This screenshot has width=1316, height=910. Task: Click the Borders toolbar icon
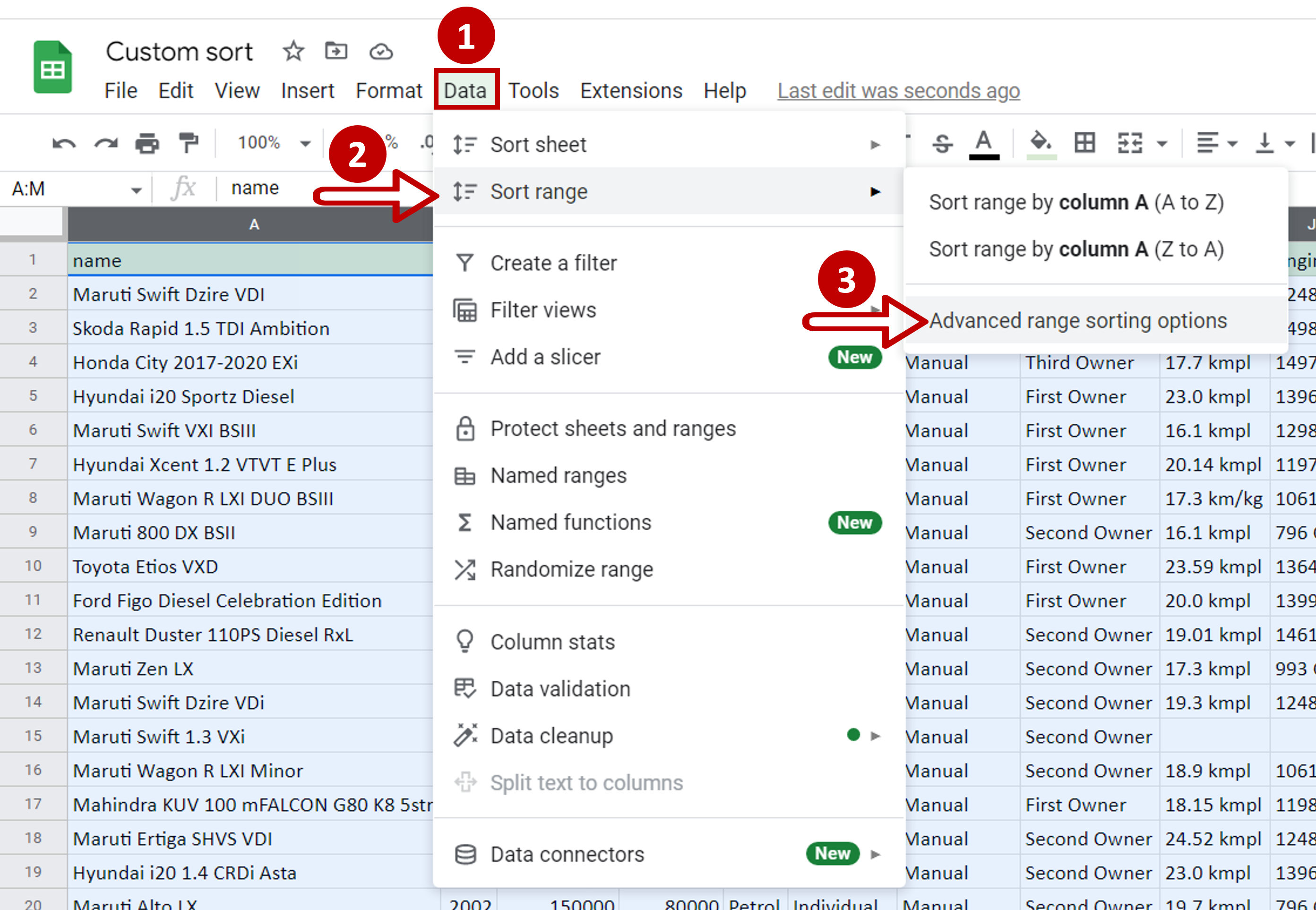1084,143
